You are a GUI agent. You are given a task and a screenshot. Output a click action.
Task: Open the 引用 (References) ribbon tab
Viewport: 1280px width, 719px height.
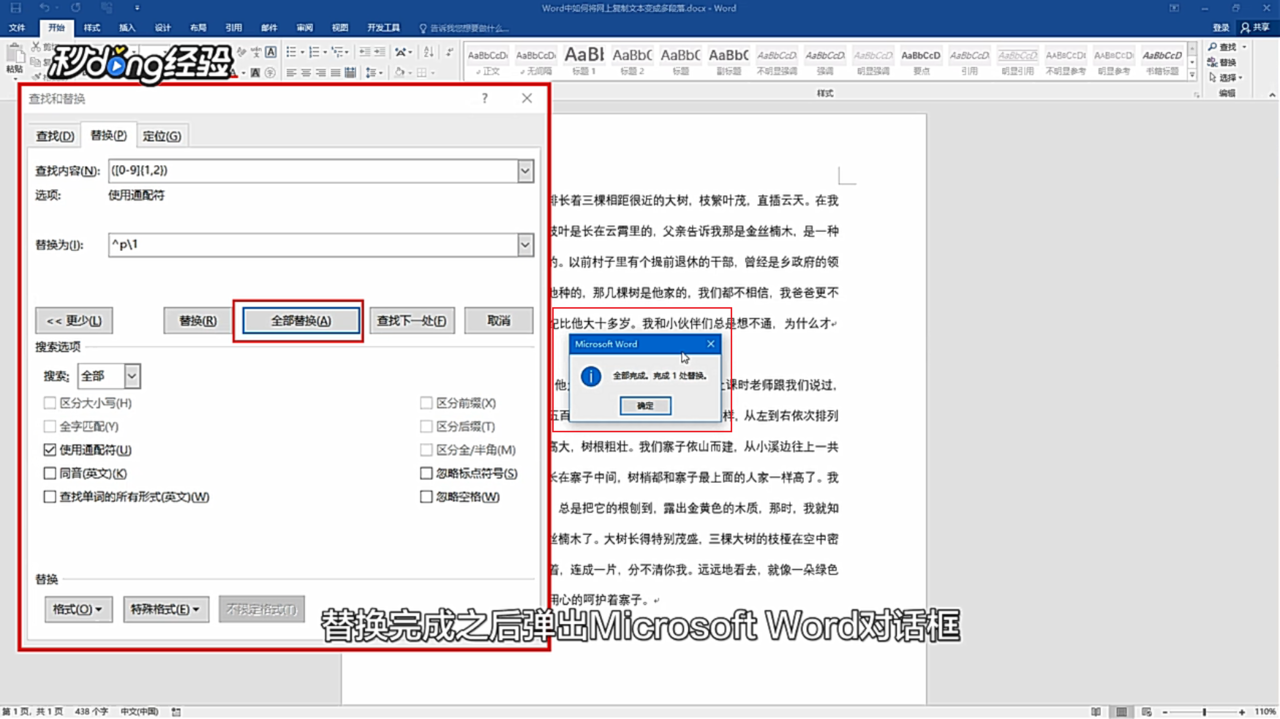234,28
